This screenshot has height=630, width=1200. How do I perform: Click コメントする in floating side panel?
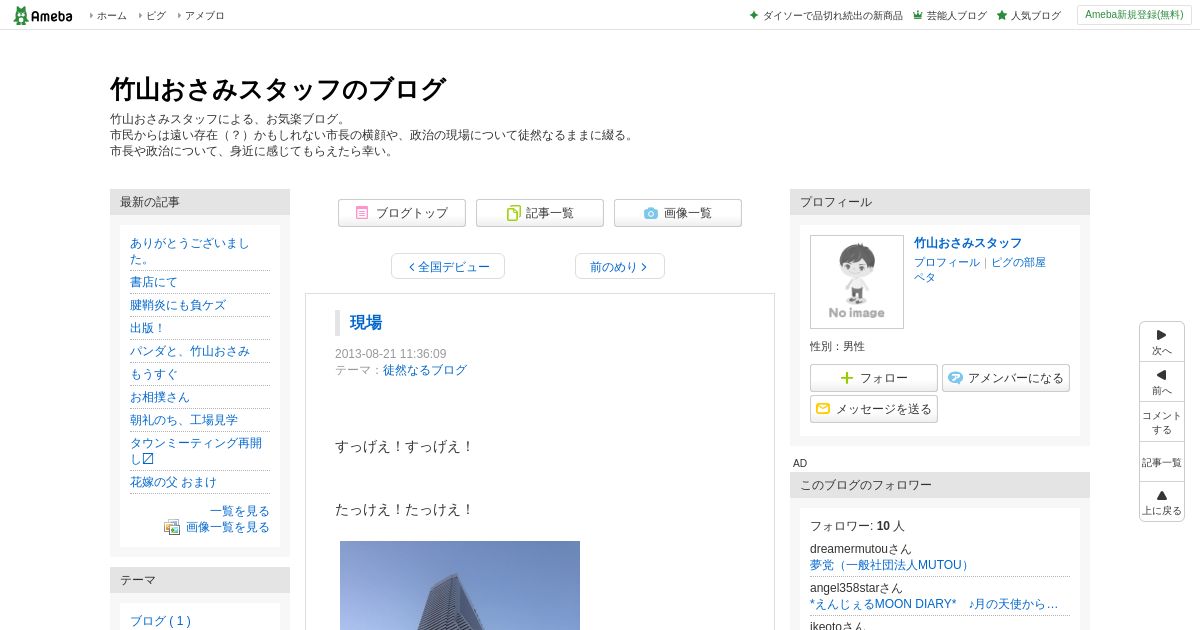pos(1162,422)
